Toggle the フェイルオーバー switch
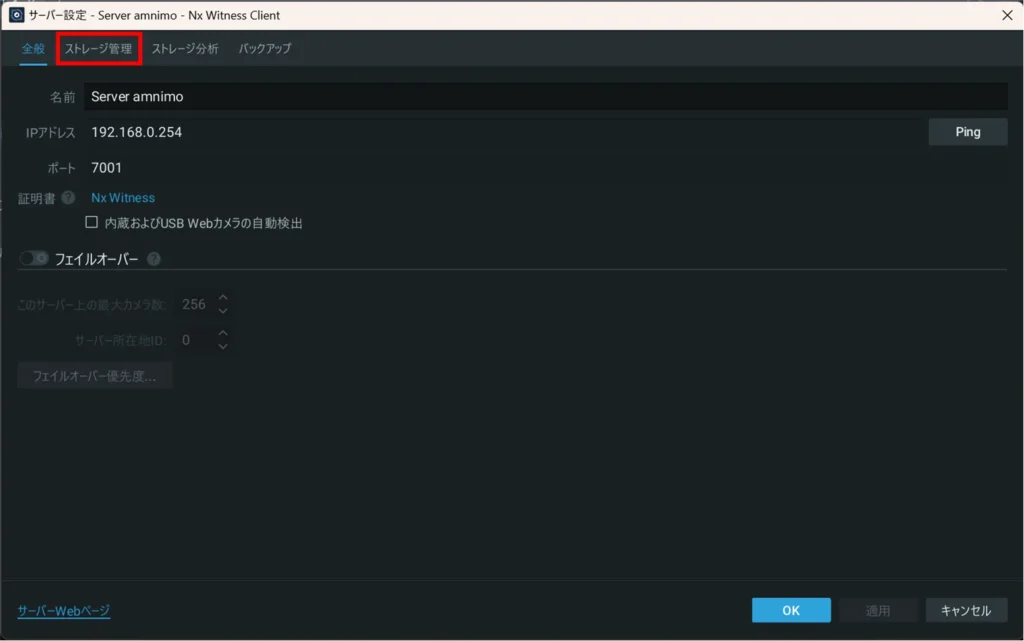 34,258
